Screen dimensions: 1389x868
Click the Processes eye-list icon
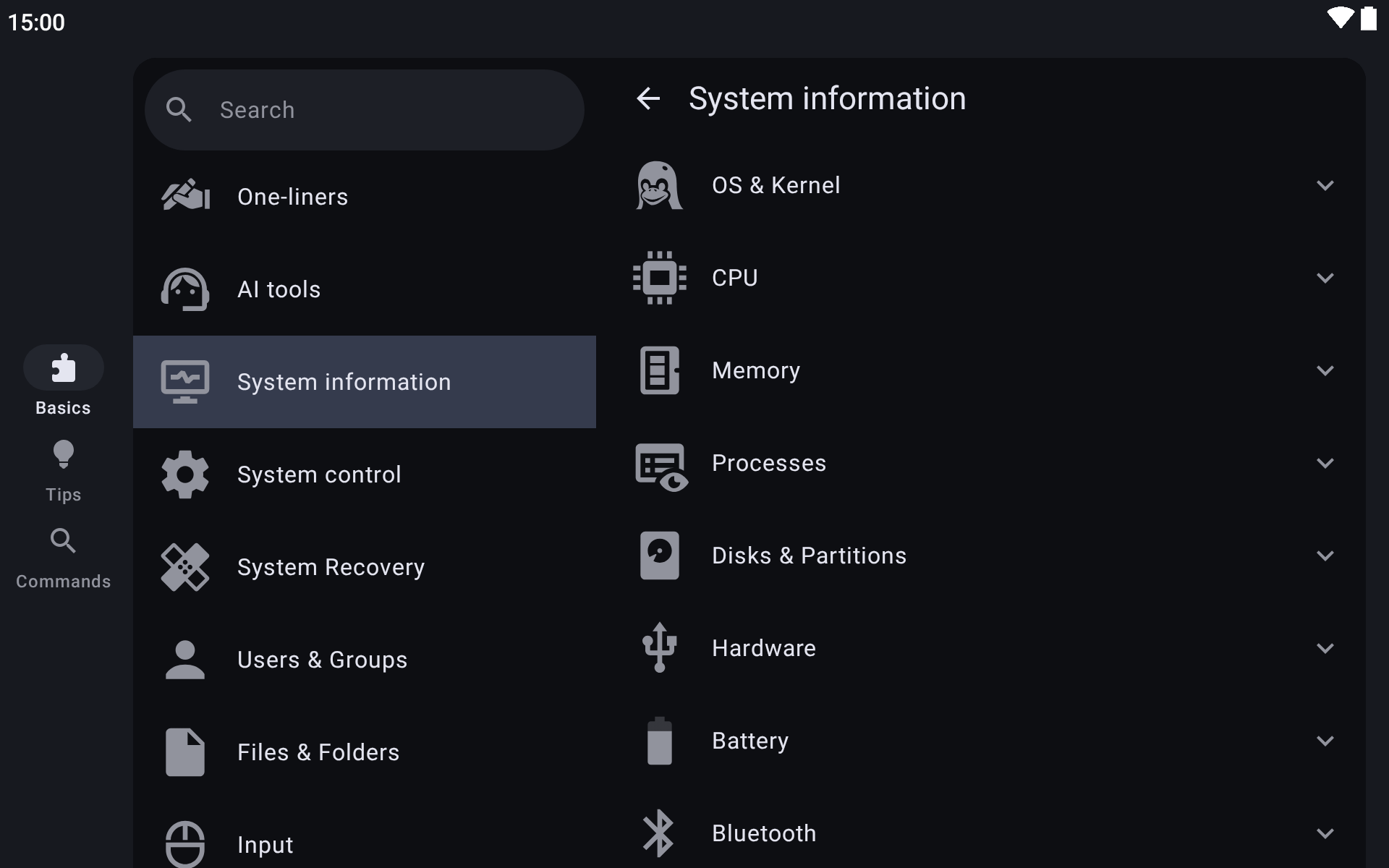click(x=661, y=467)
